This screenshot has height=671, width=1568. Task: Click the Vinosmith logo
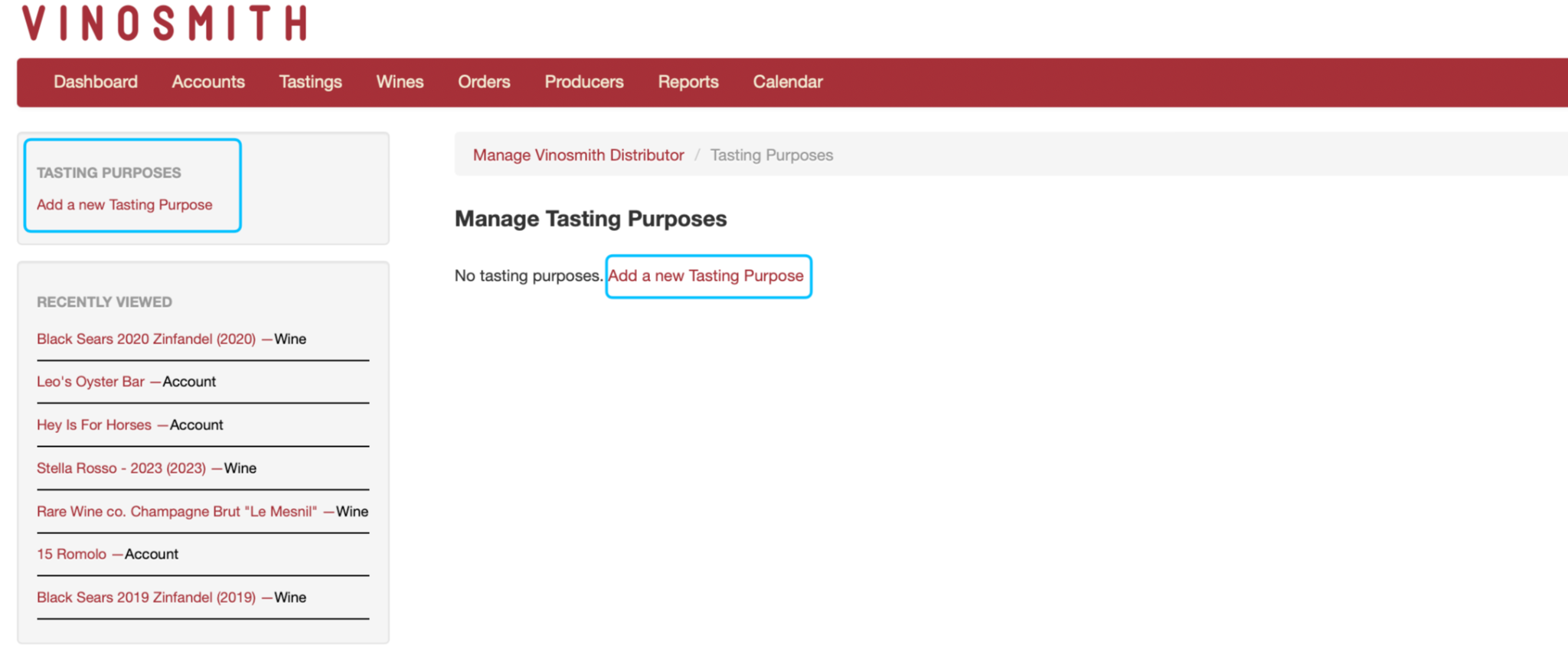pyautogui.click(x=165, y=22)
